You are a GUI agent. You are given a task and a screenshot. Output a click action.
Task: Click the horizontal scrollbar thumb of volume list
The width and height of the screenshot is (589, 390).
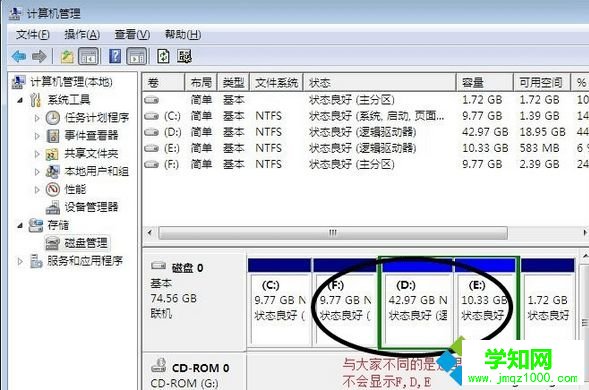[333, 233]
